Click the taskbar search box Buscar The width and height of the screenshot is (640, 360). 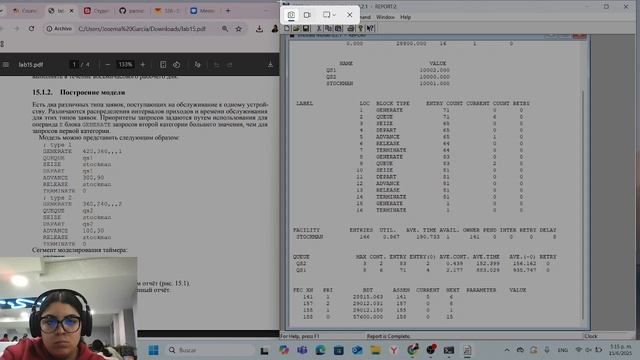tap(211, 350)
